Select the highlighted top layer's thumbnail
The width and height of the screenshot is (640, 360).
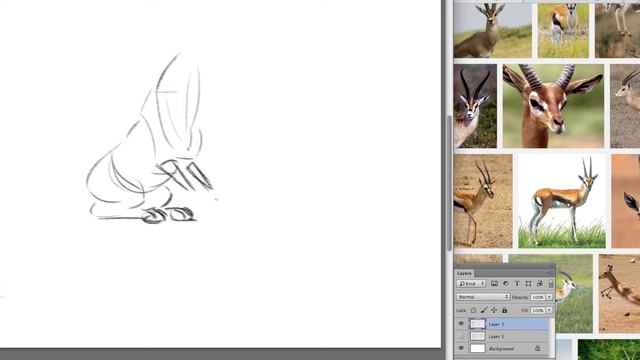pyautogui.click(x=478, y=324)
